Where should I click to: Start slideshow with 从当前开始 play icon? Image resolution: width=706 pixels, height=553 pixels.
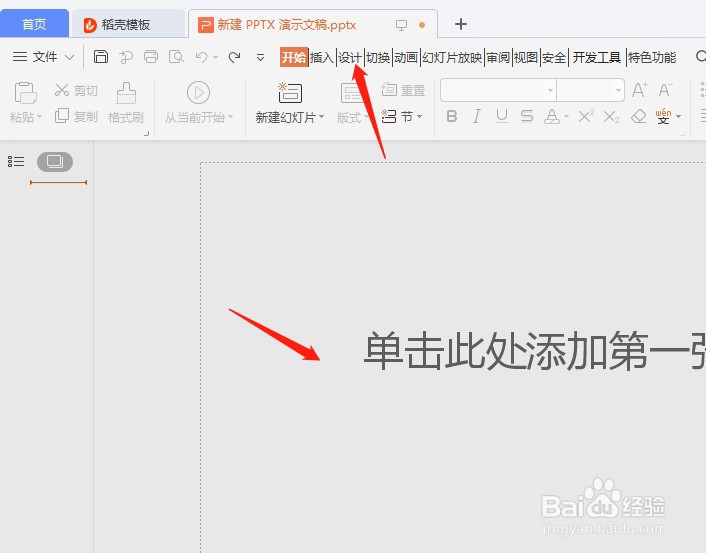(199, 93)
